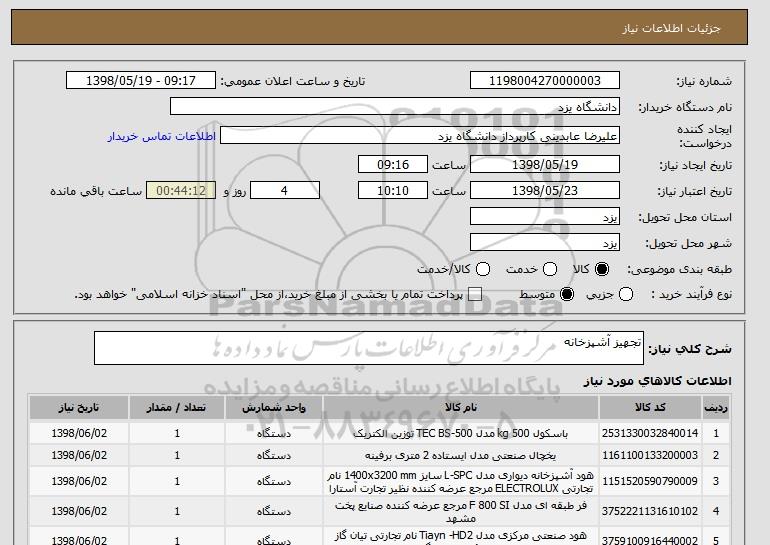
Task: Click the کد کالا column header
Action: 650,408
